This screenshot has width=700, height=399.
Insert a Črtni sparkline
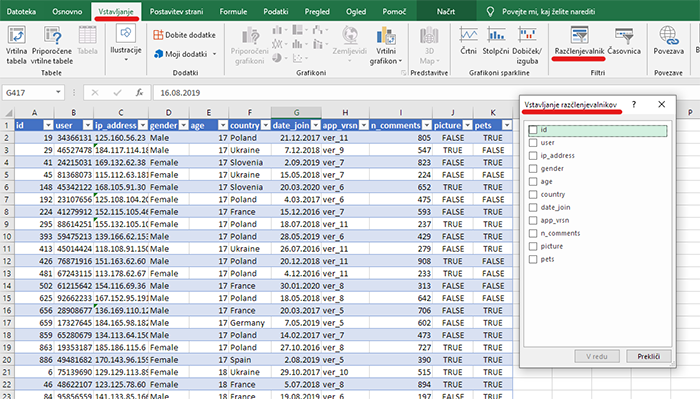pyautogui.click(x=468, y=41)
